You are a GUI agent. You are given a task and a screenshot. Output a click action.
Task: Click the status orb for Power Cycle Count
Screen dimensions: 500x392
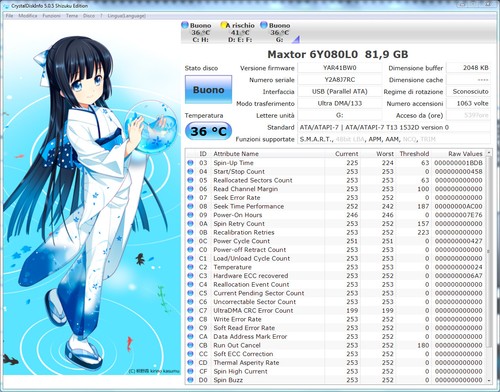(190, 241)
